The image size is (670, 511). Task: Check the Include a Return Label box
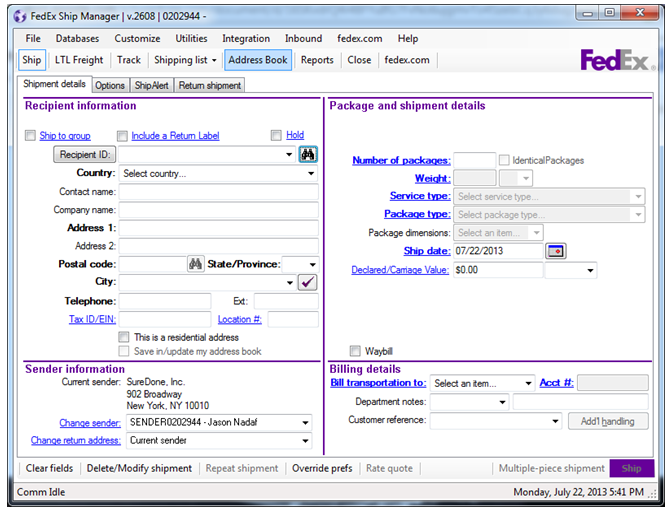(x=122, y=136)
